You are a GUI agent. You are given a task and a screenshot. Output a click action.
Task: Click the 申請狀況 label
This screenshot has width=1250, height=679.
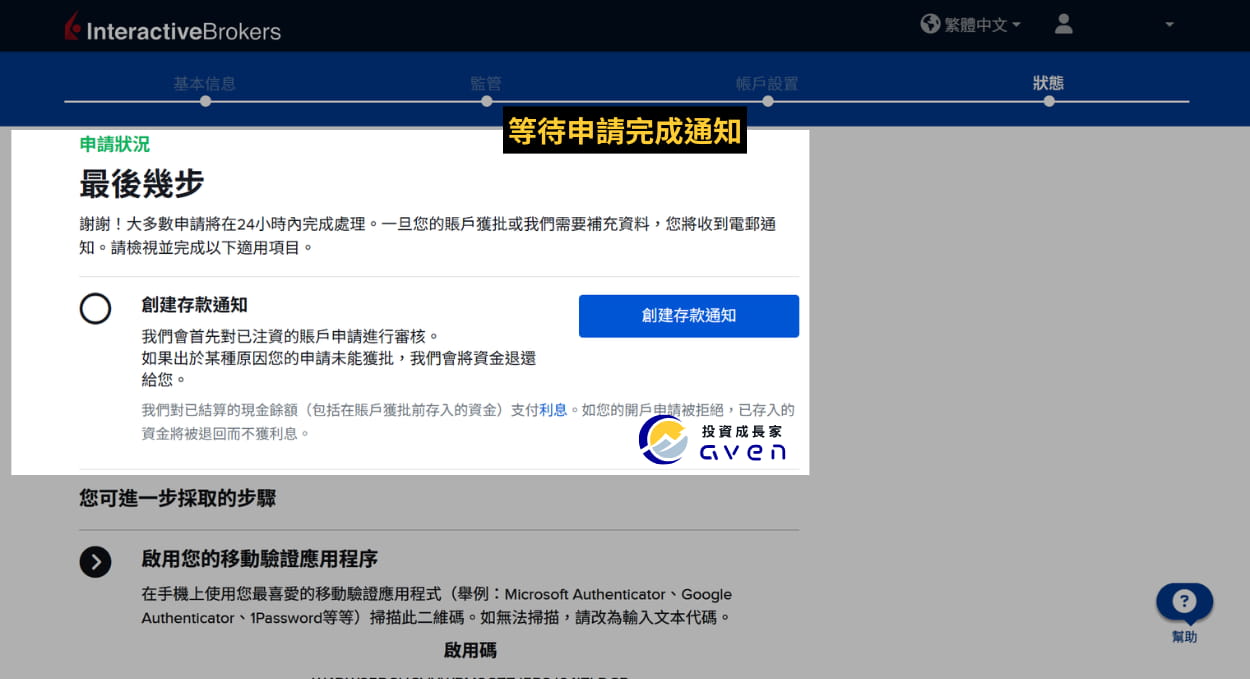click(x=115, y=144)
